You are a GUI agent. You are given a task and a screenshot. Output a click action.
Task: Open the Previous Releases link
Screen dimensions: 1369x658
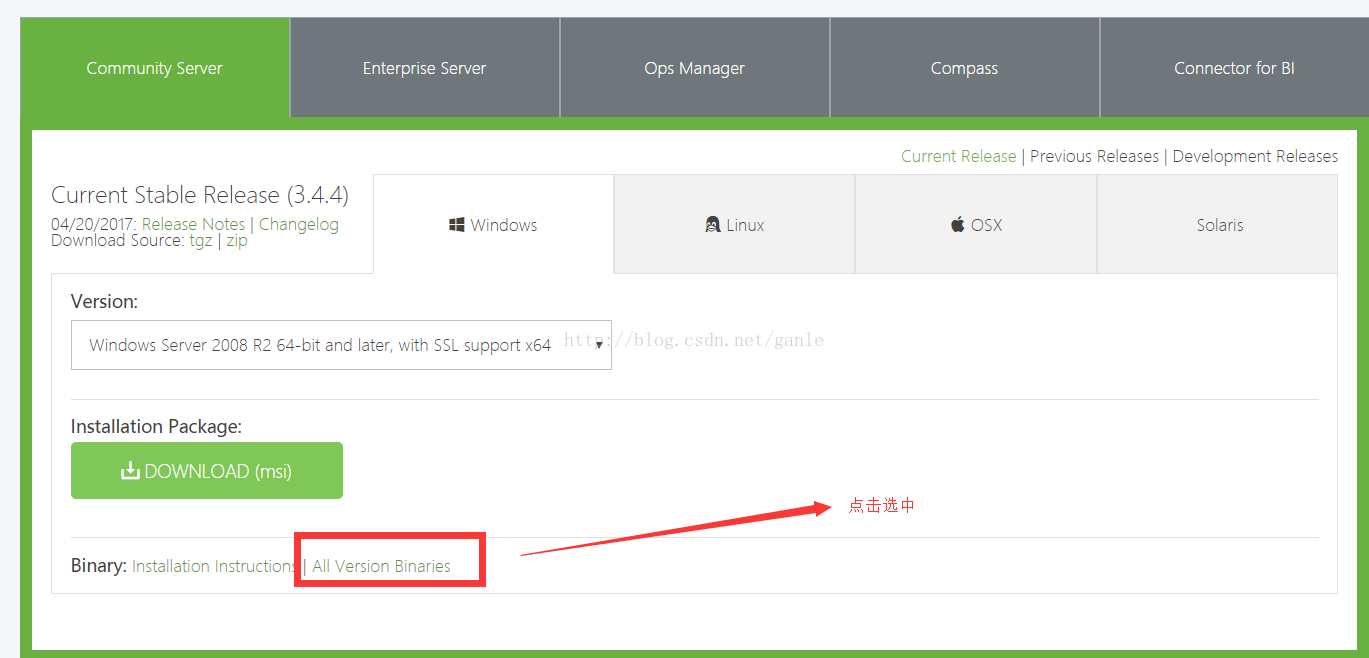pos(1094,156)
